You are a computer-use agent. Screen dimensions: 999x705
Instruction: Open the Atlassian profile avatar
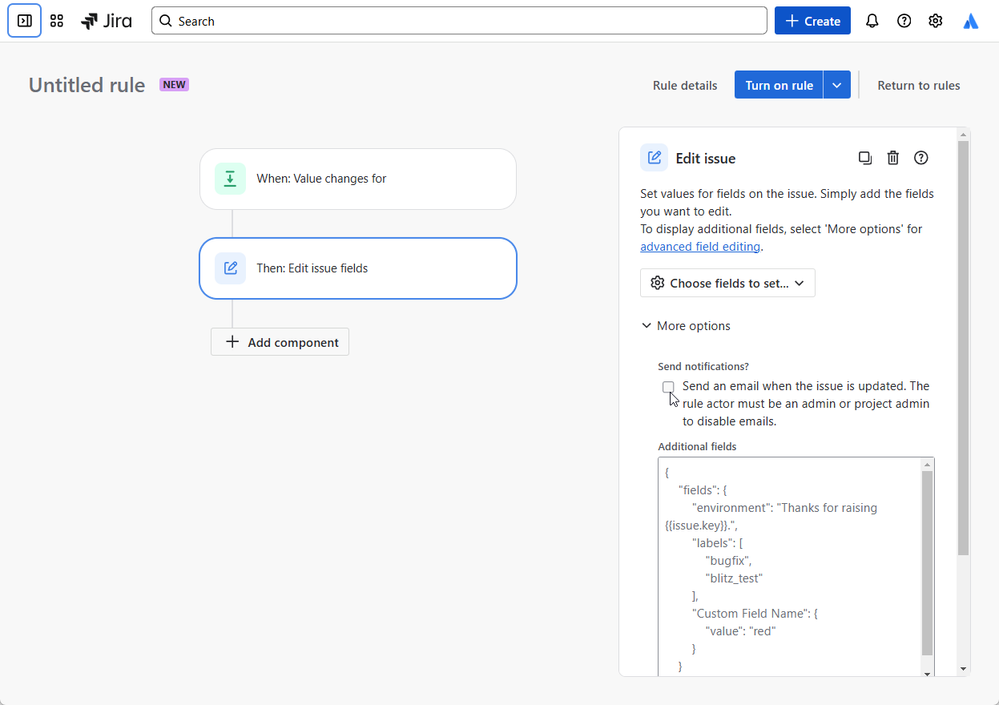click(x=970, y=21)
